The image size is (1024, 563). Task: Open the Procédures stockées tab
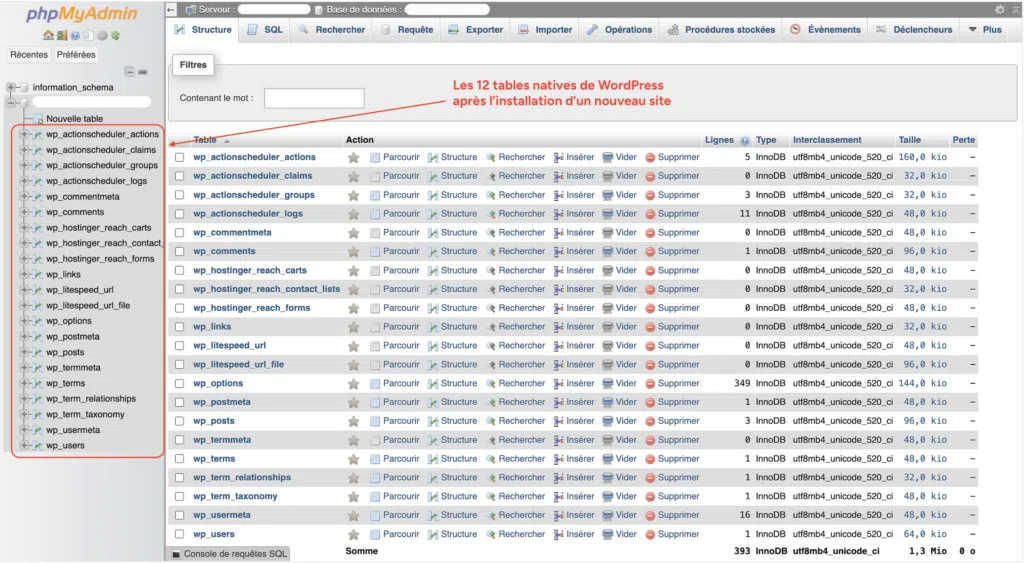coord(721,30)
